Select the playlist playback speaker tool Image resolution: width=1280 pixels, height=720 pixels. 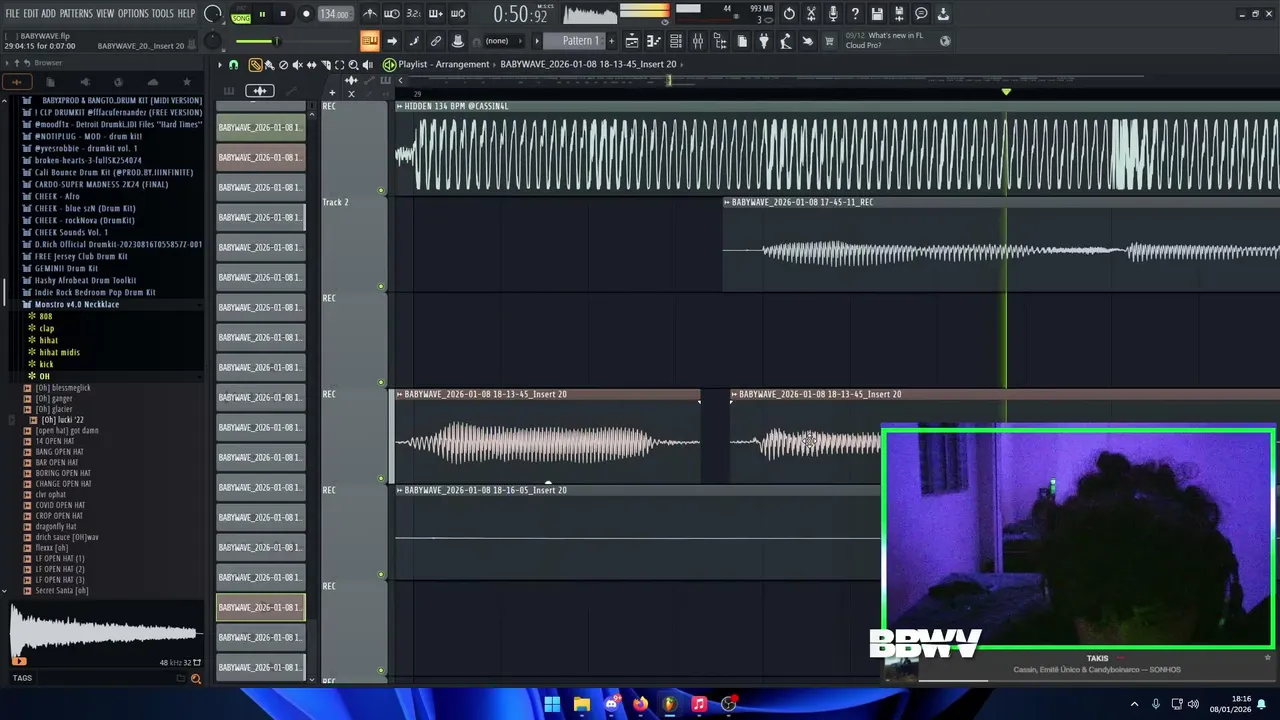[367, 65]
